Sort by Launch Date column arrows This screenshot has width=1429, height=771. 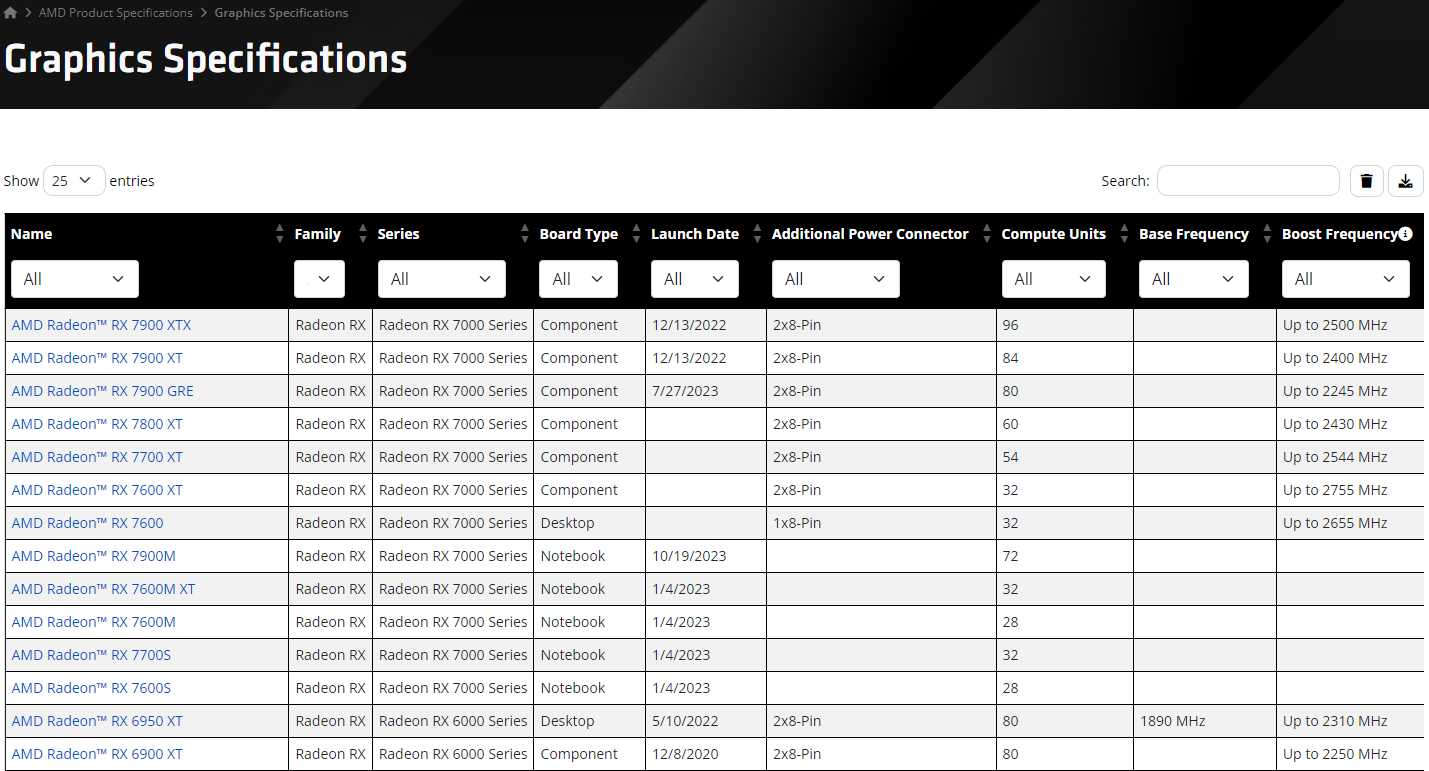pyautogui.click(x=758, y=234)
